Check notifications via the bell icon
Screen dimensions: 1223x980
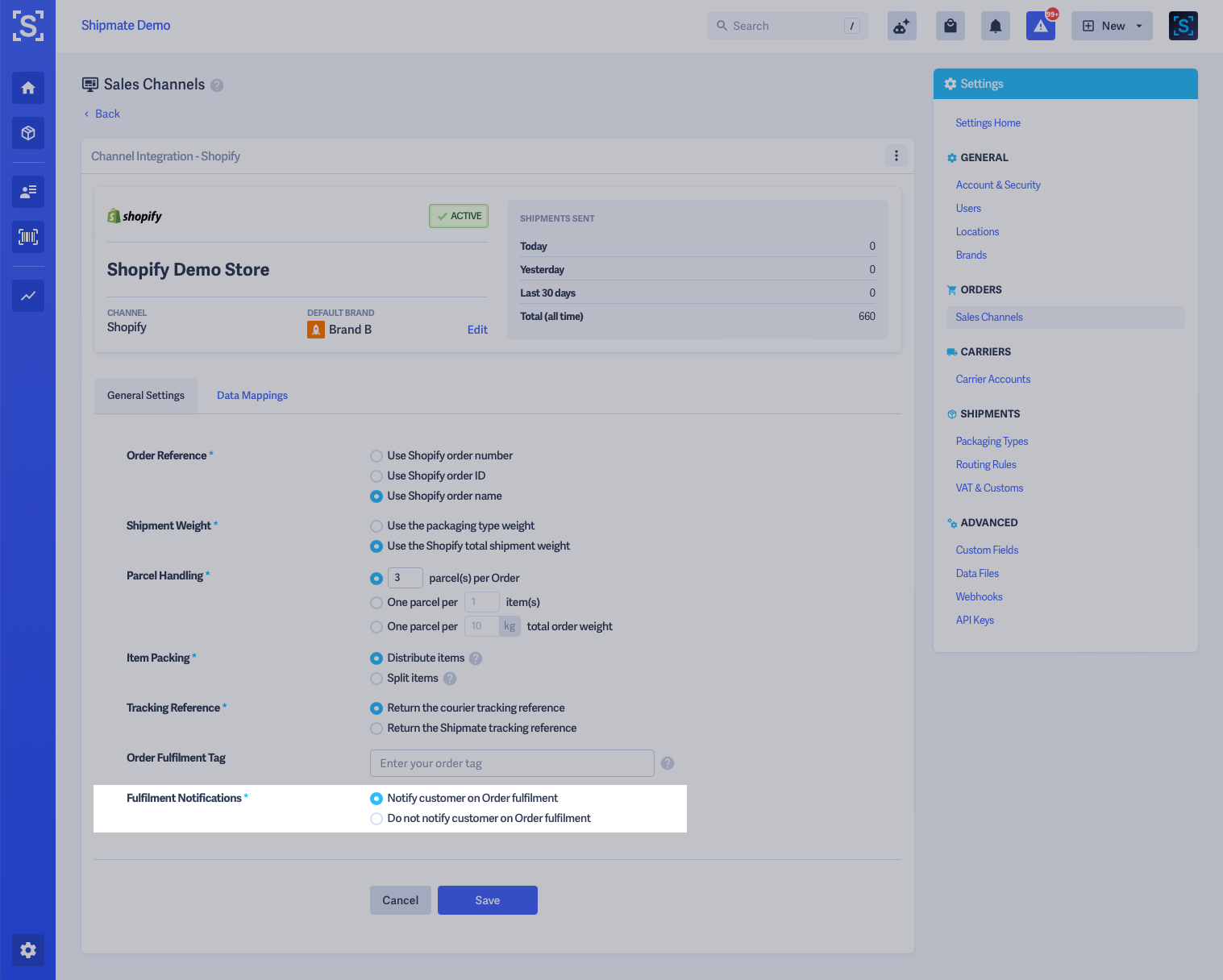click(x=995, y=25)
